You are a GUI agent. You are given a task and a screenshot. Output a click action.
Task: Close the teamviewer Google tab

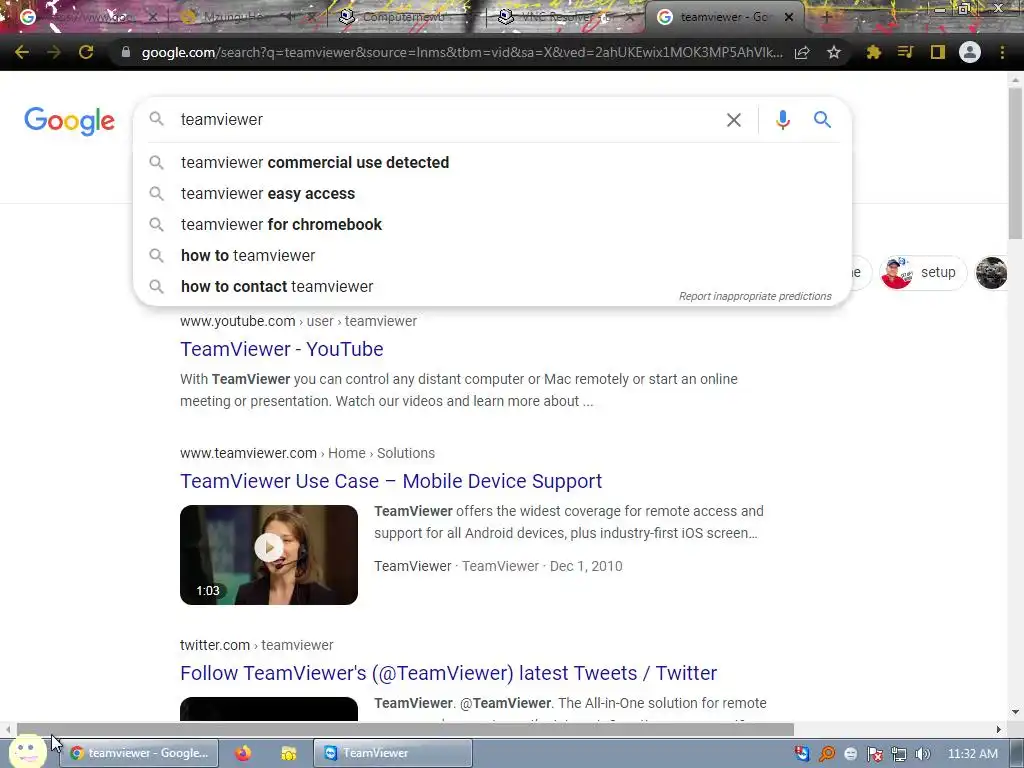pos(789,17)
